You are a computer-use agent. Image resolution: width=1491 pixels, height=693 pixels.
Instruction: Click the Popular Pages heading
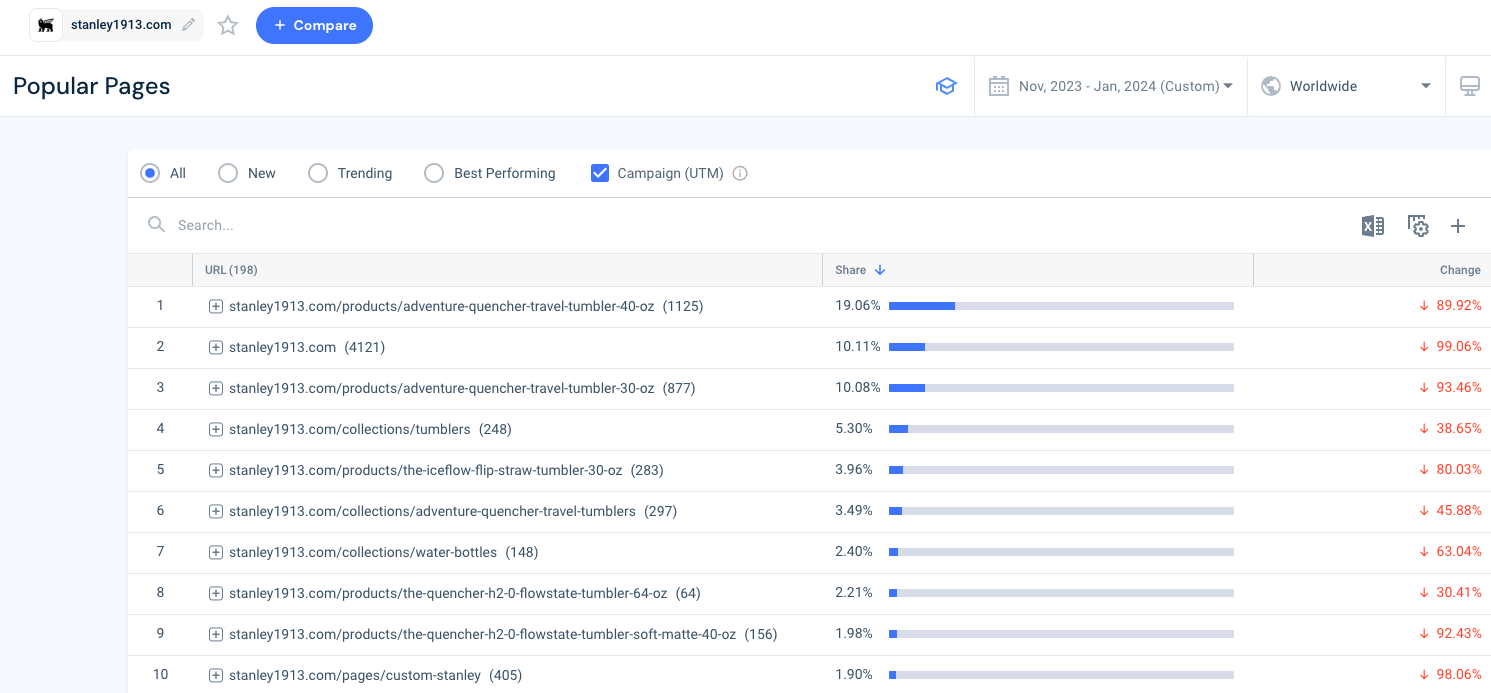[92, 86]
